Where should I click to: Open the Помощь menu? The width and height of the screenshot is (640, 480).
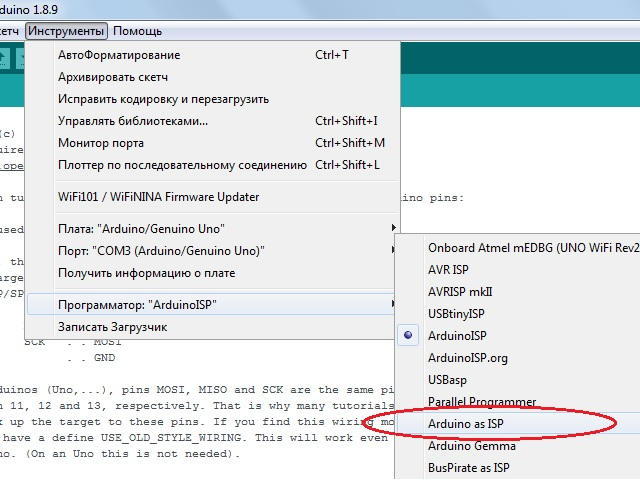pos(137,31)
